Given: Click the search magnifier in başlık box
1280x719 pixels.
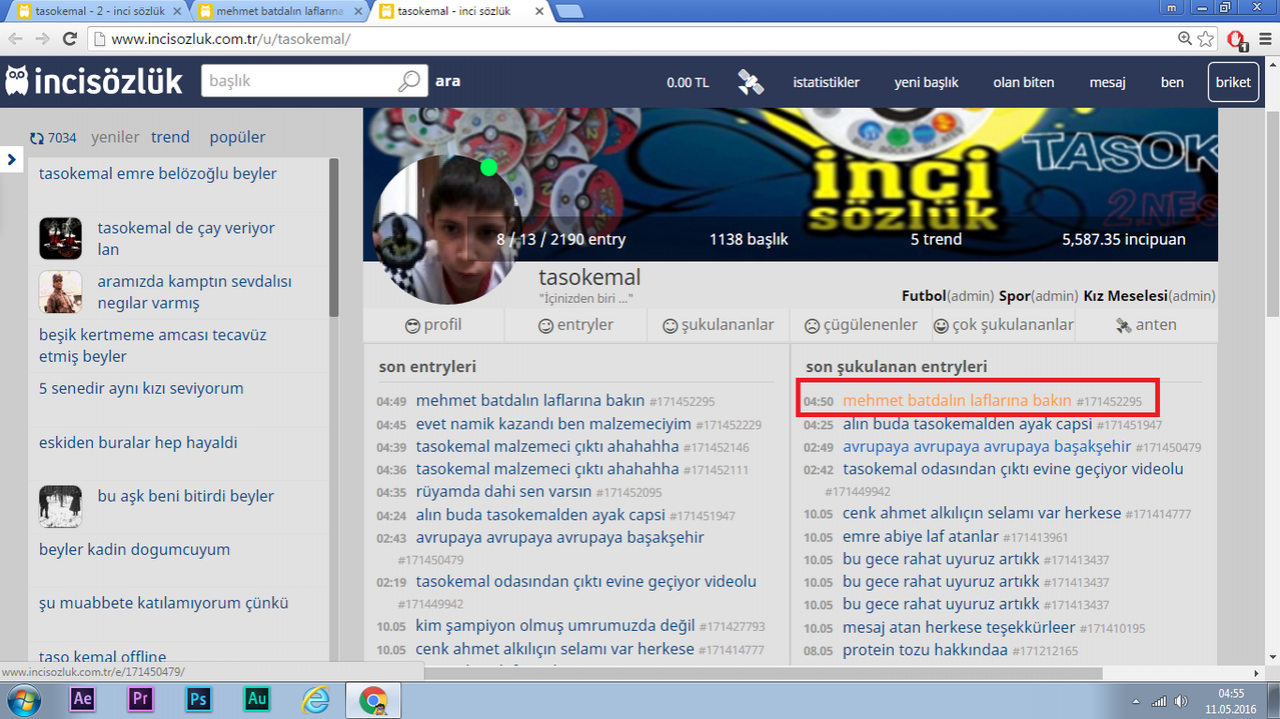Looking at the screenshot, I should tap(410, 81).
